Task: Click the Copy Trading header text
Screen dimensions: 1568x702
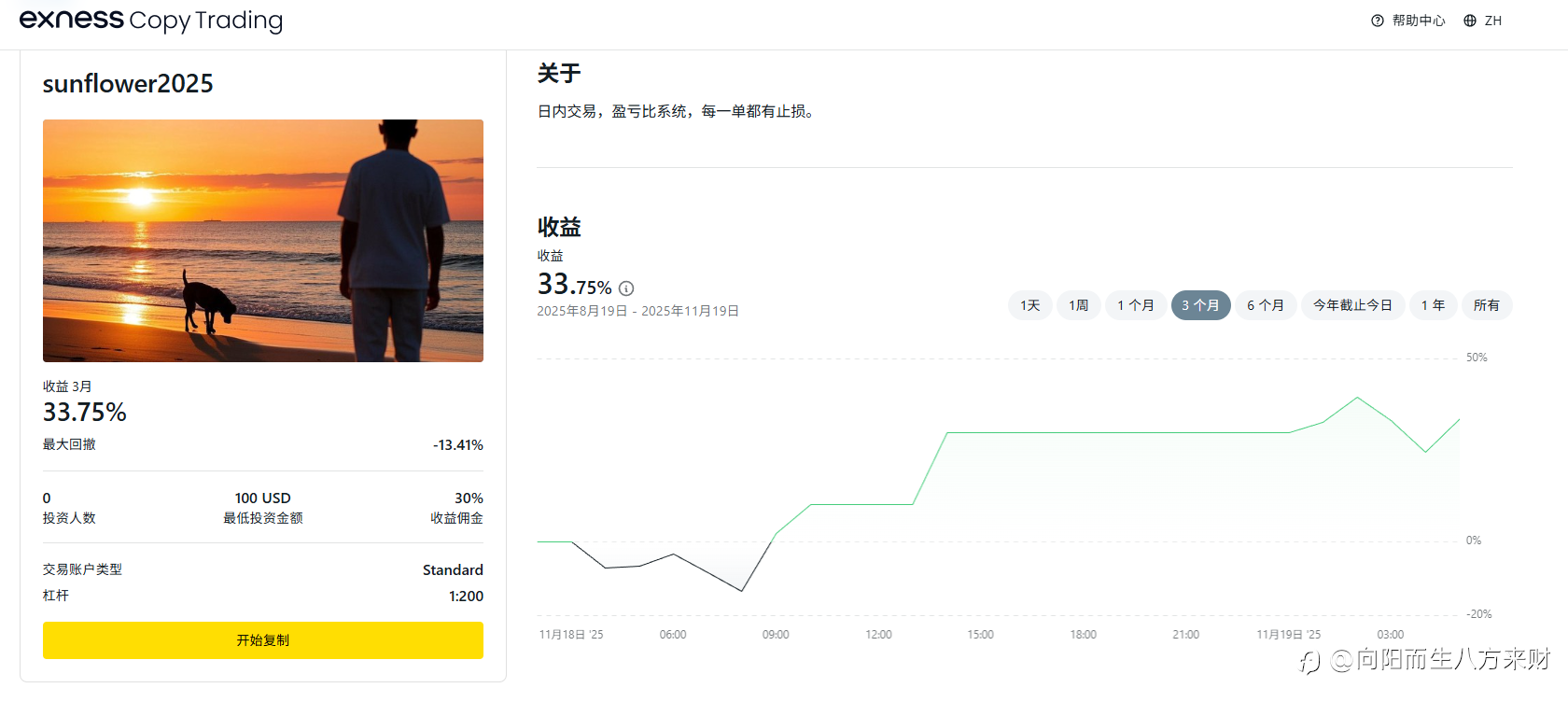Action: point(205,21)
